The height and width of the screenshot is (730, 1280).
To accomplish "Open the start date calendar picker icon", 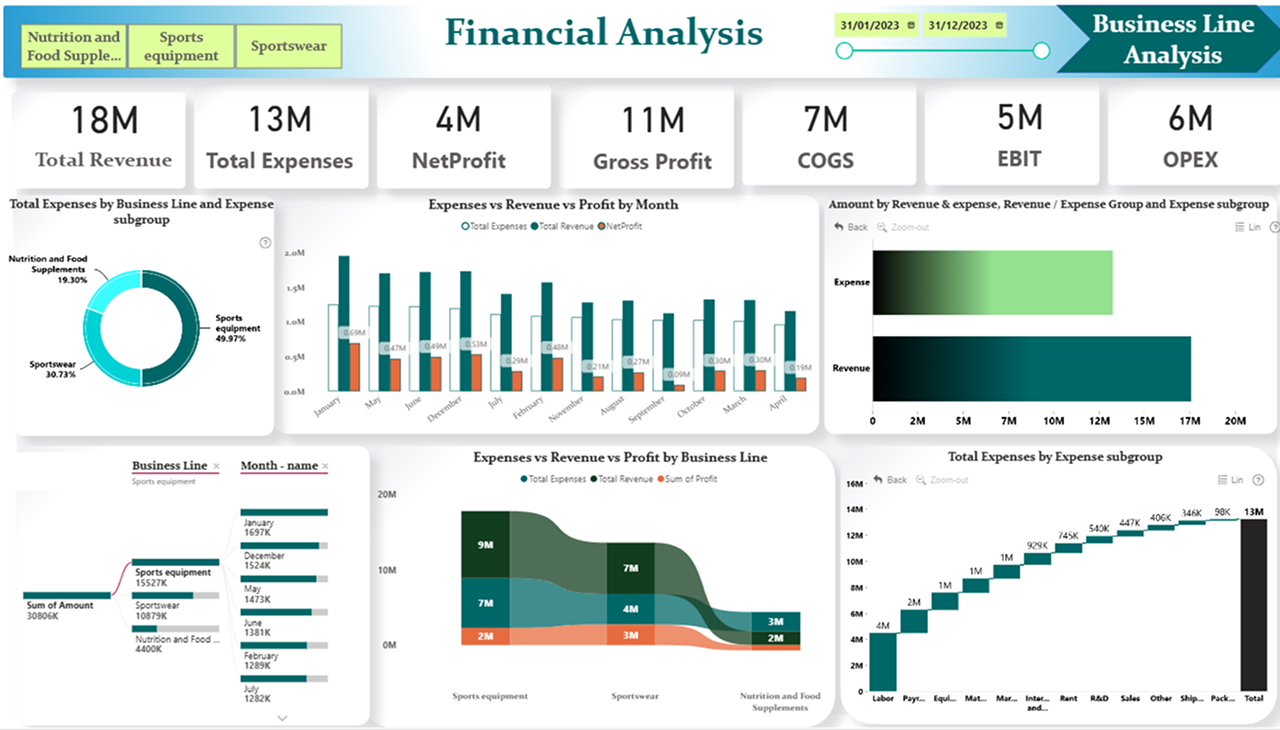I will coord(912,25).
